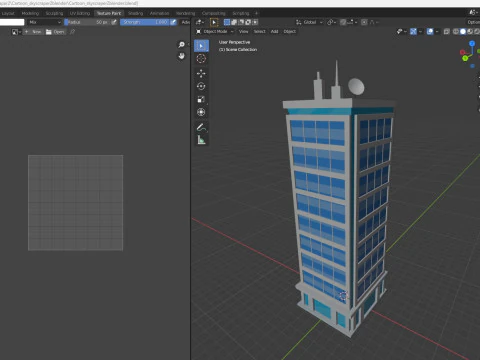Toggle X-ray mode
The height and width of the screenshot is (360, 480).
[x=447, y=32]
